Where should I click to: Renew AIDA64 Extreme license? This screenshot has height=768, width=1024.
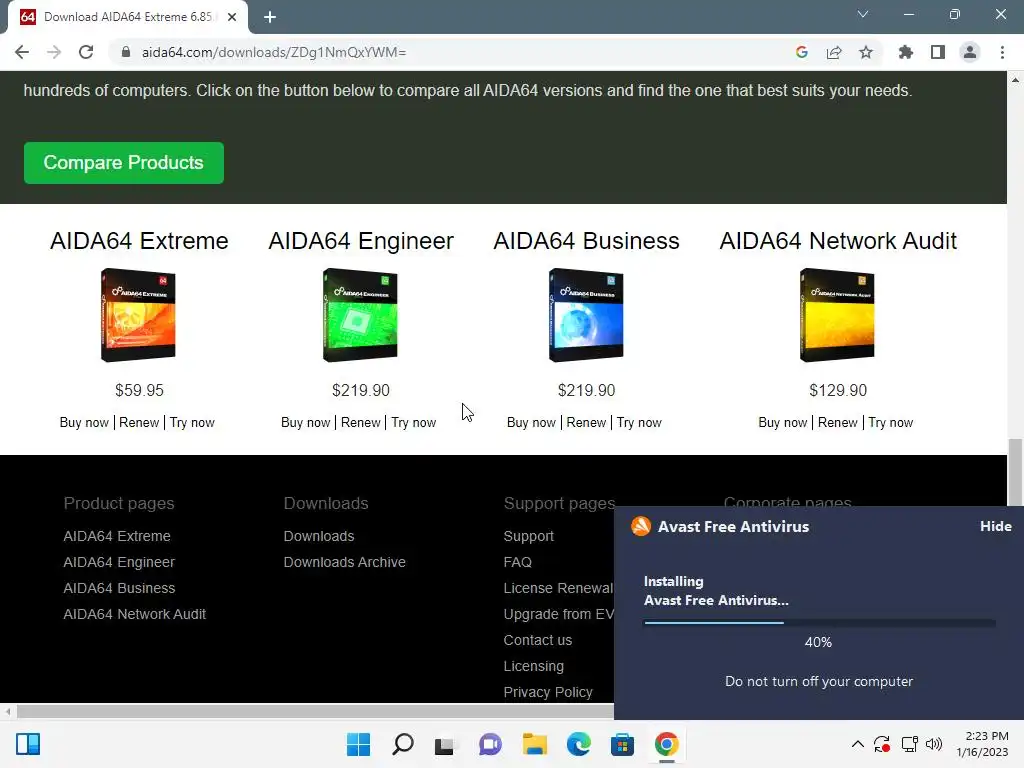point(139,423)
